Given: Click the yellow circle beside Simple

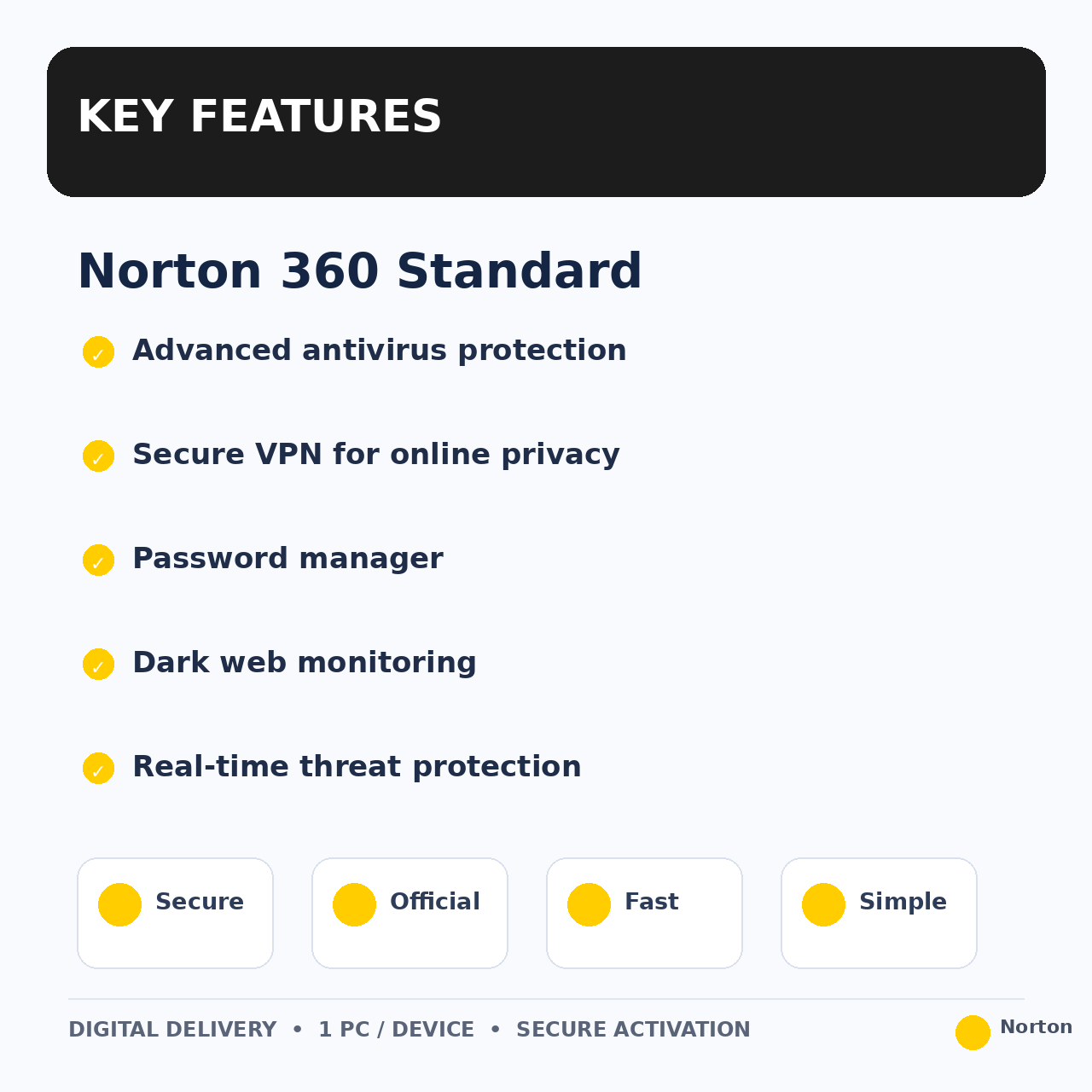Looking at the screenshot, I should [x=823, y=904].
